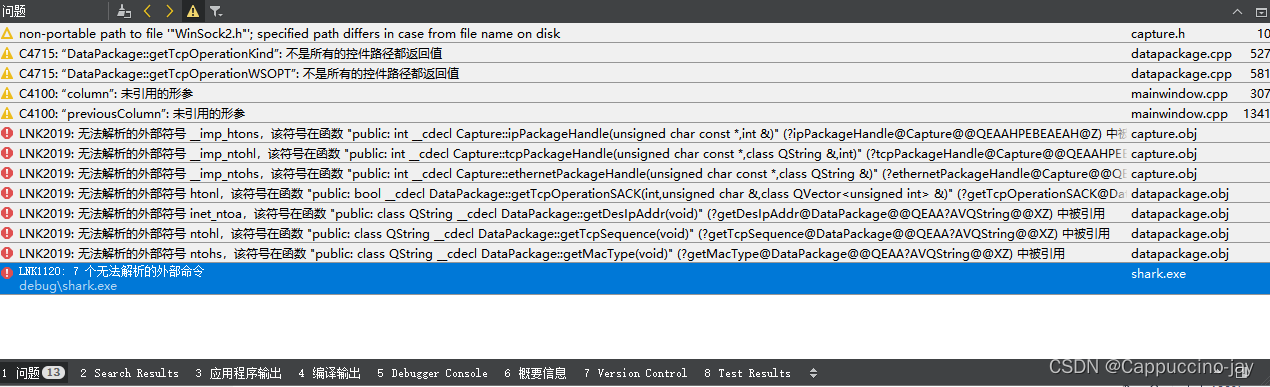Click datapackage.cpp on the line 527 row
This screenshot has width=1270, height=387.
click(1181, 53)
